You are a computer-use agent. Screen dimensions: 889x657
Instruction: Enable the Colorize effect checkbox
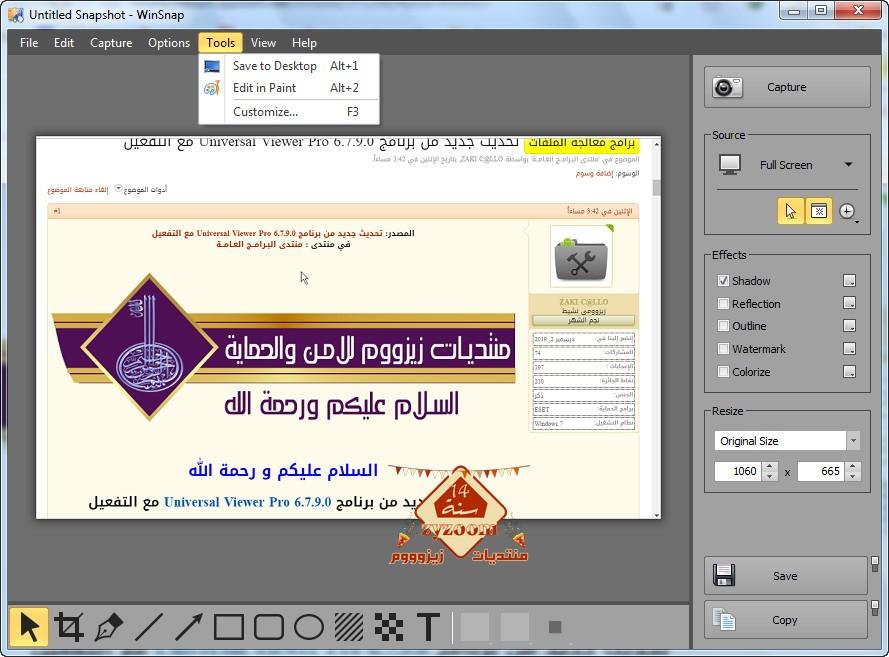723,372
